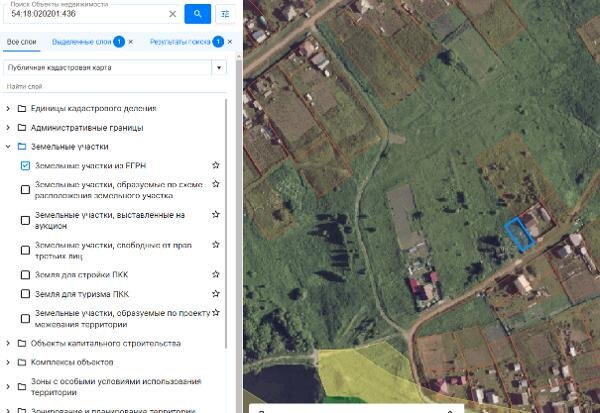Viewport: 600px width, 413px height.
Task: Open the Публичная кадастровая карта dropdown arrow
Action: coord(219,68)
